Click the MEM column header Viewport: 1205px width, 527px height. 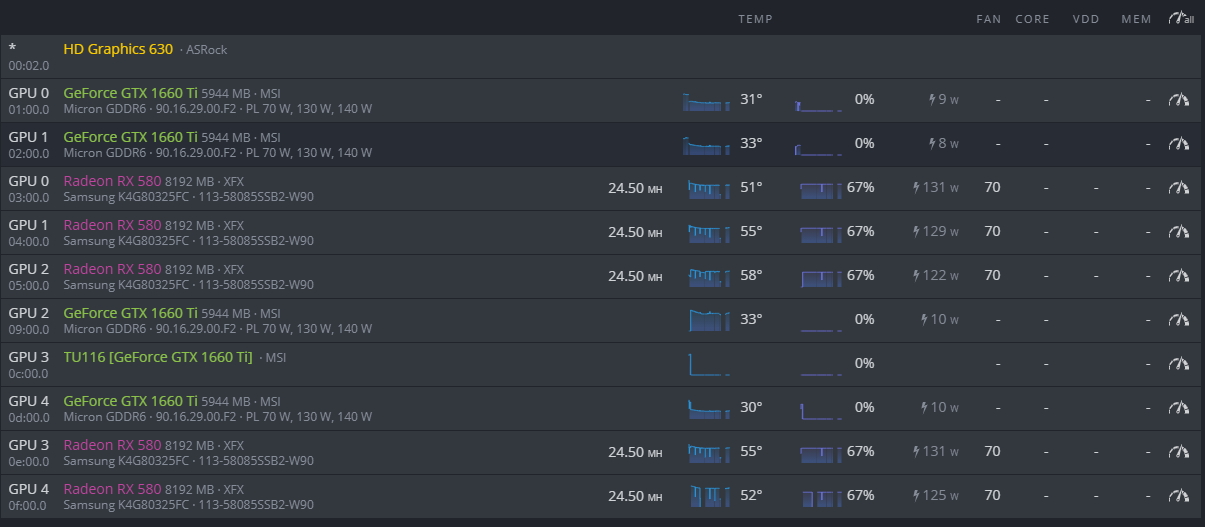1136,19
